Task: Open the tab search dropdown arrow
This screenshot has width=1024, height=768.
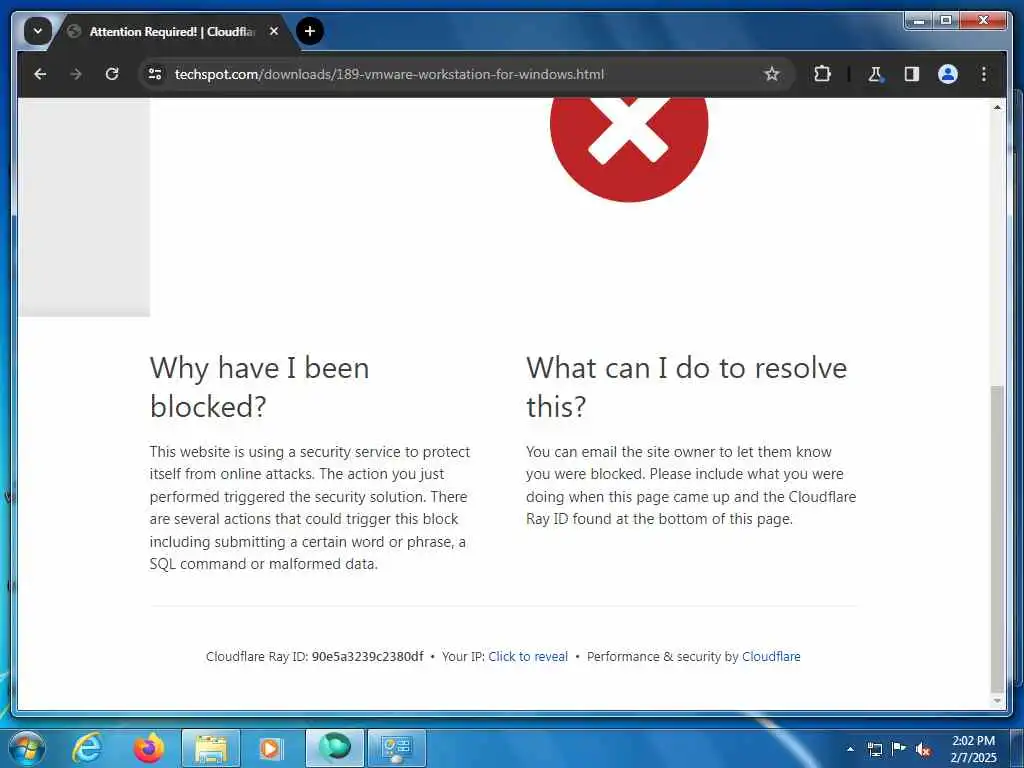Action: (37, 31)
